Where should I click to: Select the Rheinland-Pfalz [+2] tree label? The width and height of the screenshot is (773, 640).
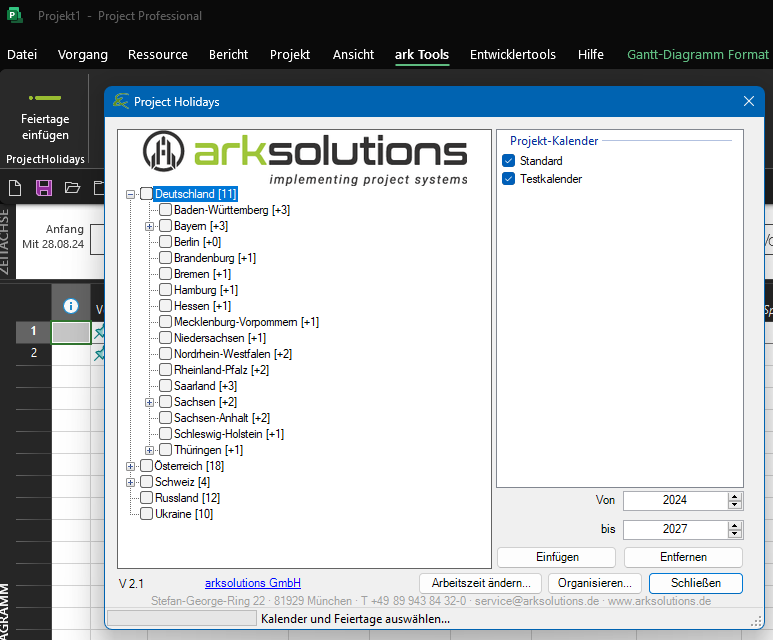pyautogui.click(x=221, y=370)
